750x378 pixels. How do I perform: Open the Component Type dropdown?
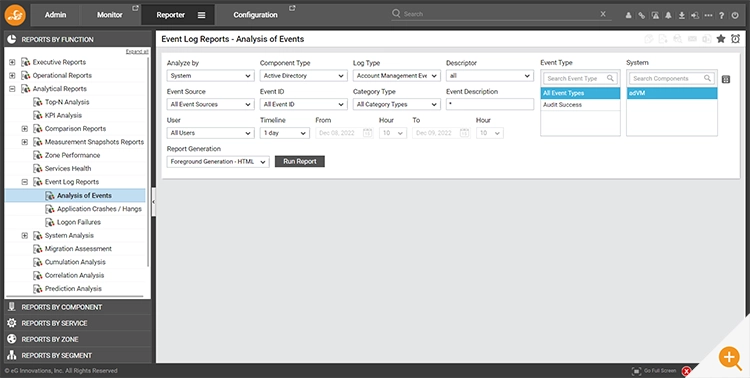click(303, 76)
